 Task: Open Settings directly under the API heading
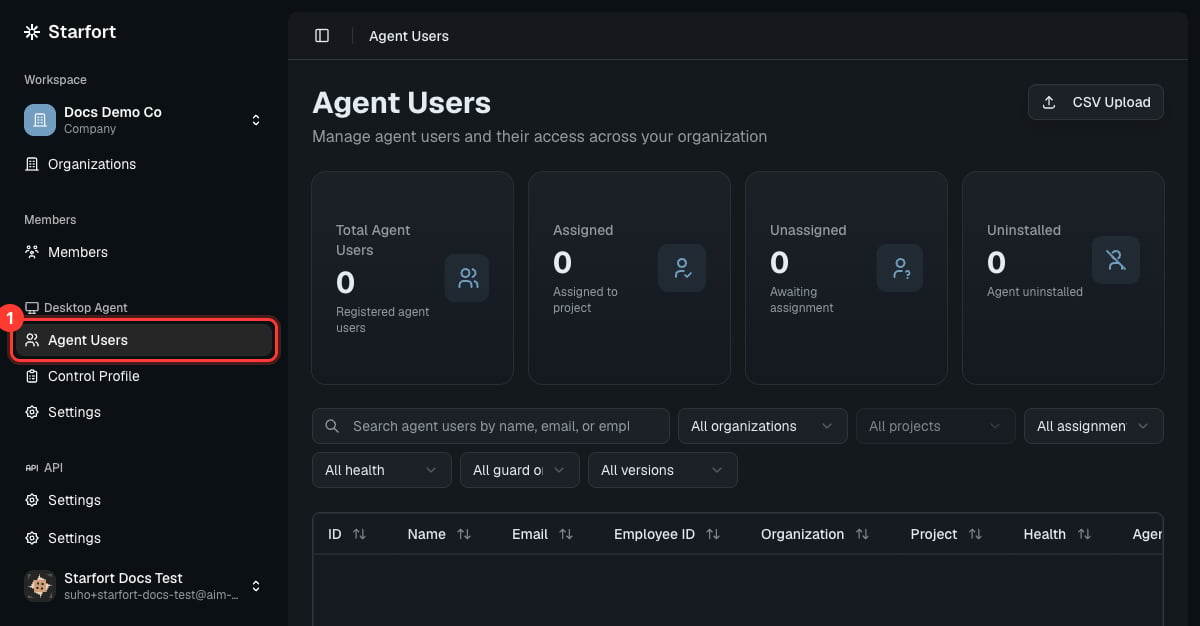tap(144, 500)
